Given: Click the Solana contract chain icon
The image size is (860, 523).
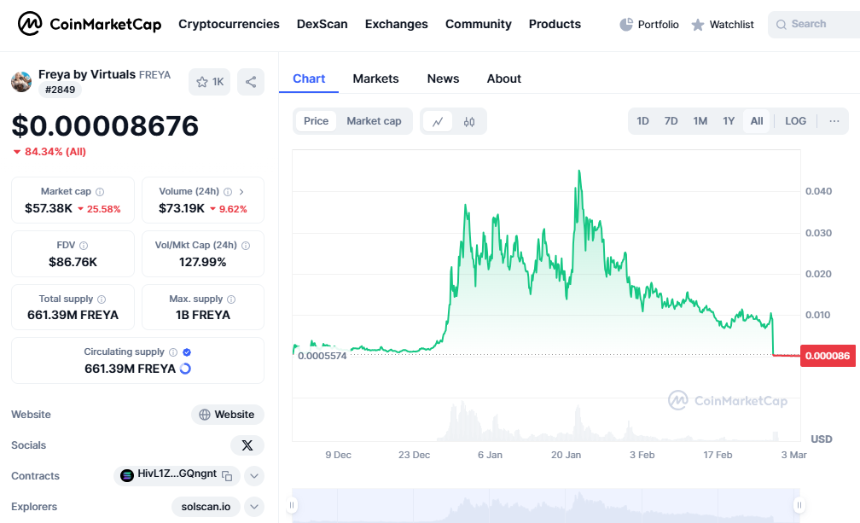Looking at the screenshot, I should pyautogui.click(x=127, y=475).
